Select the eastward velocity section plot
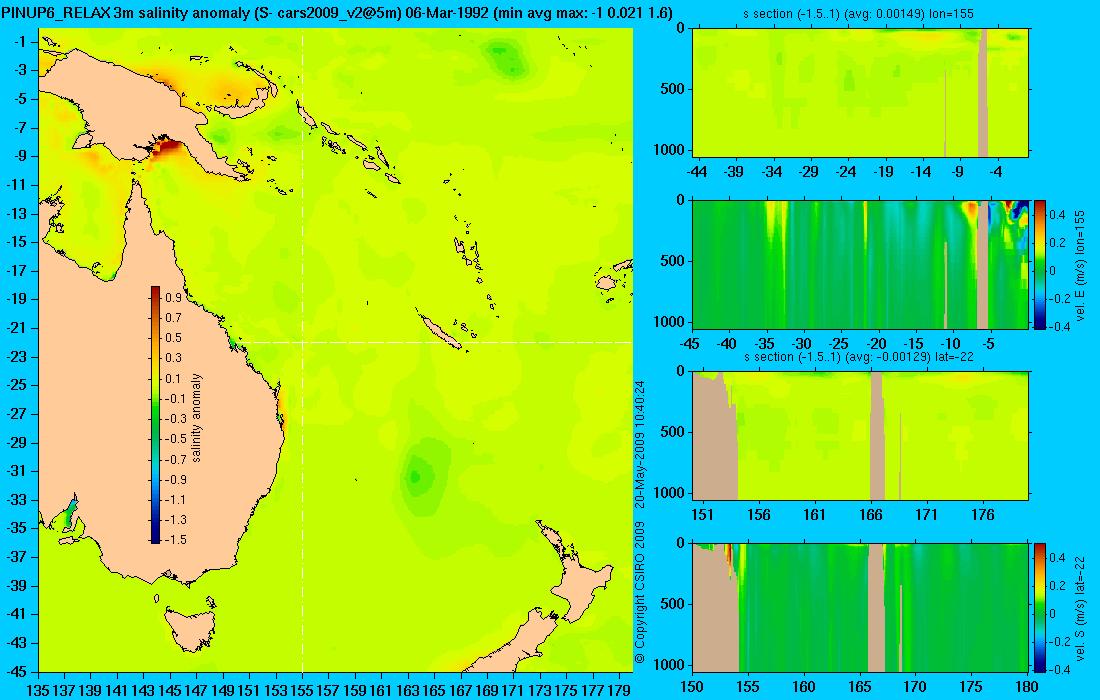1100x700 pixels. coord(861,264)
